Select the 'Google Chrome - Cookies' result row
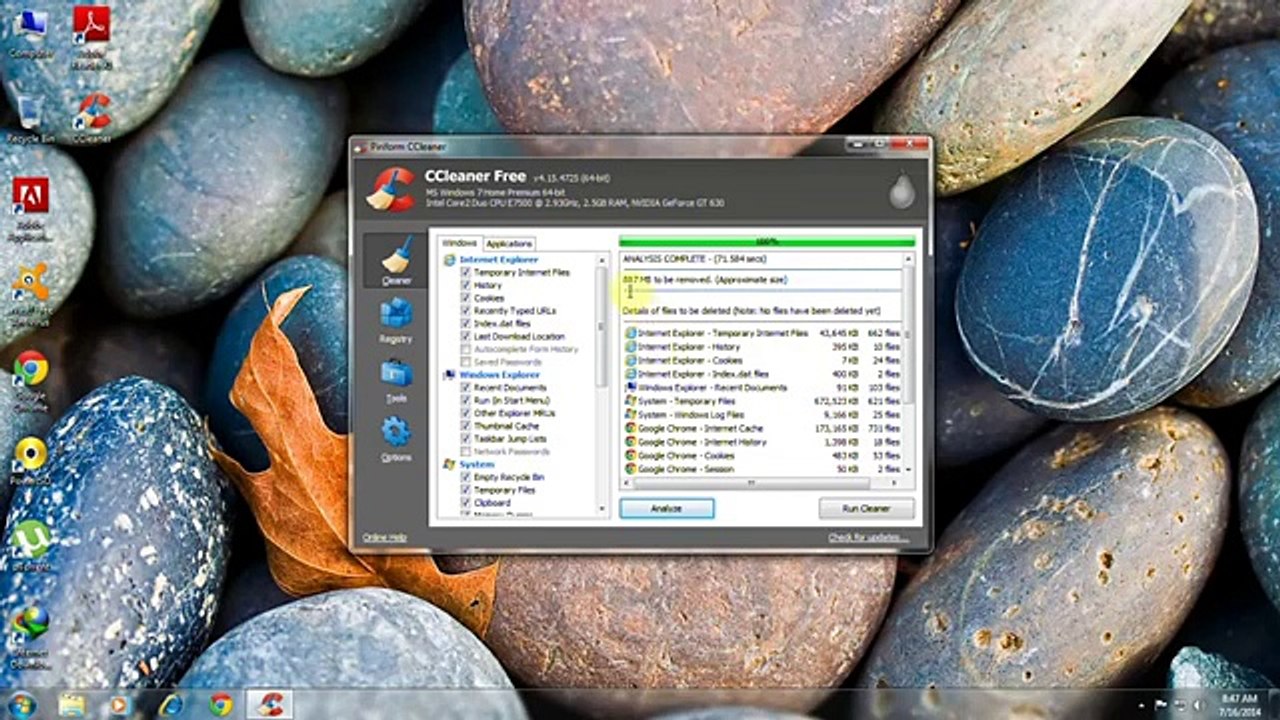 point(762,455)
